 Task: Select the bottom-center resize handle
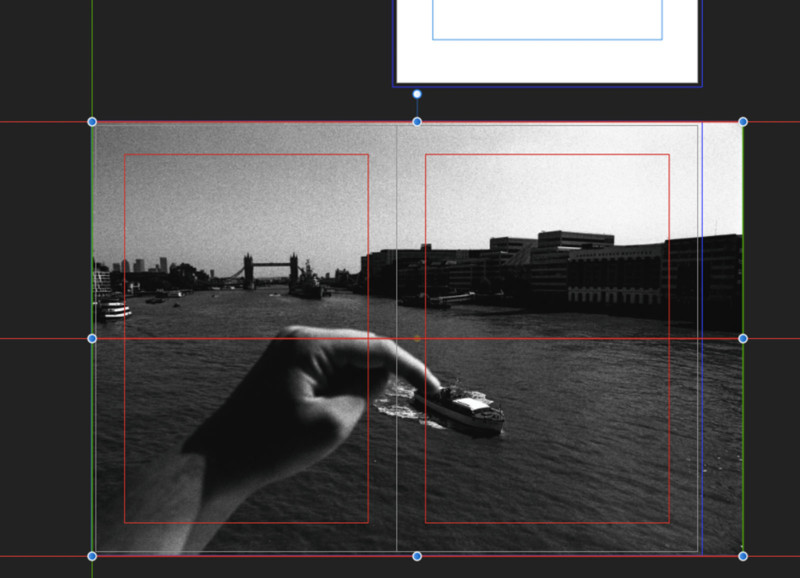tap(417, 556)
